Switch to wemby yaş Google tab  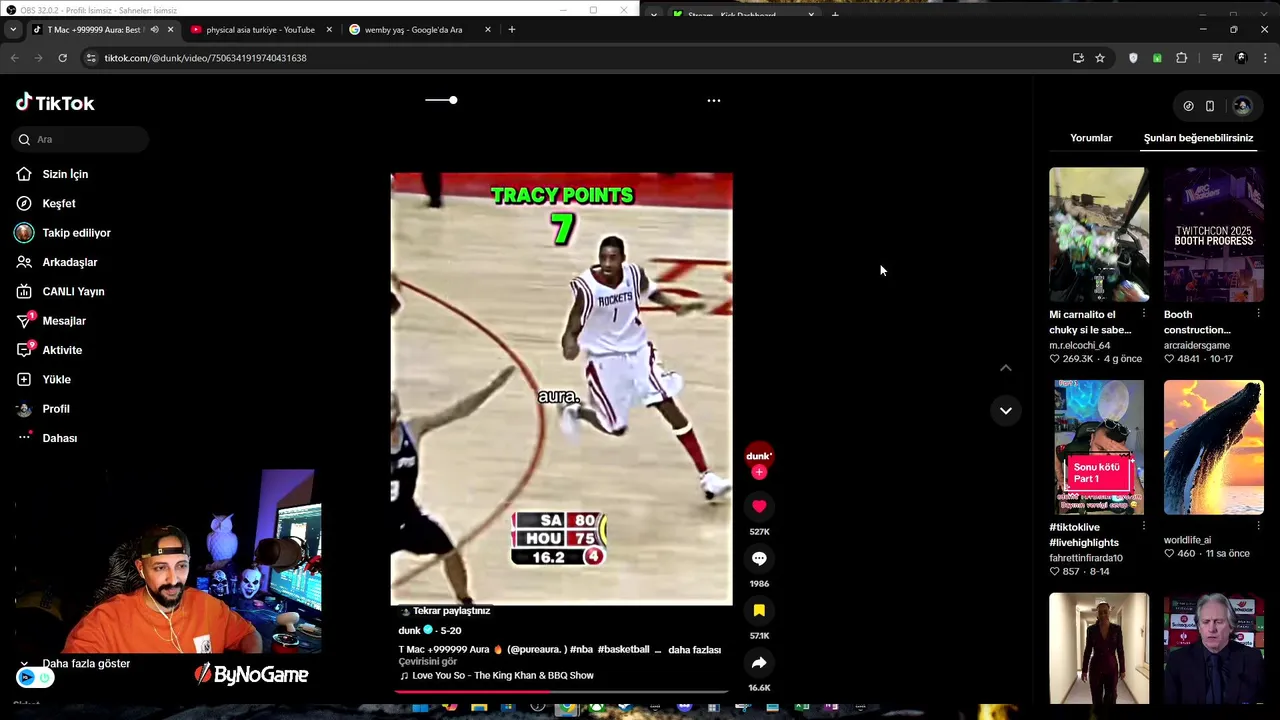pyautogui.click(x=420, y=30)
